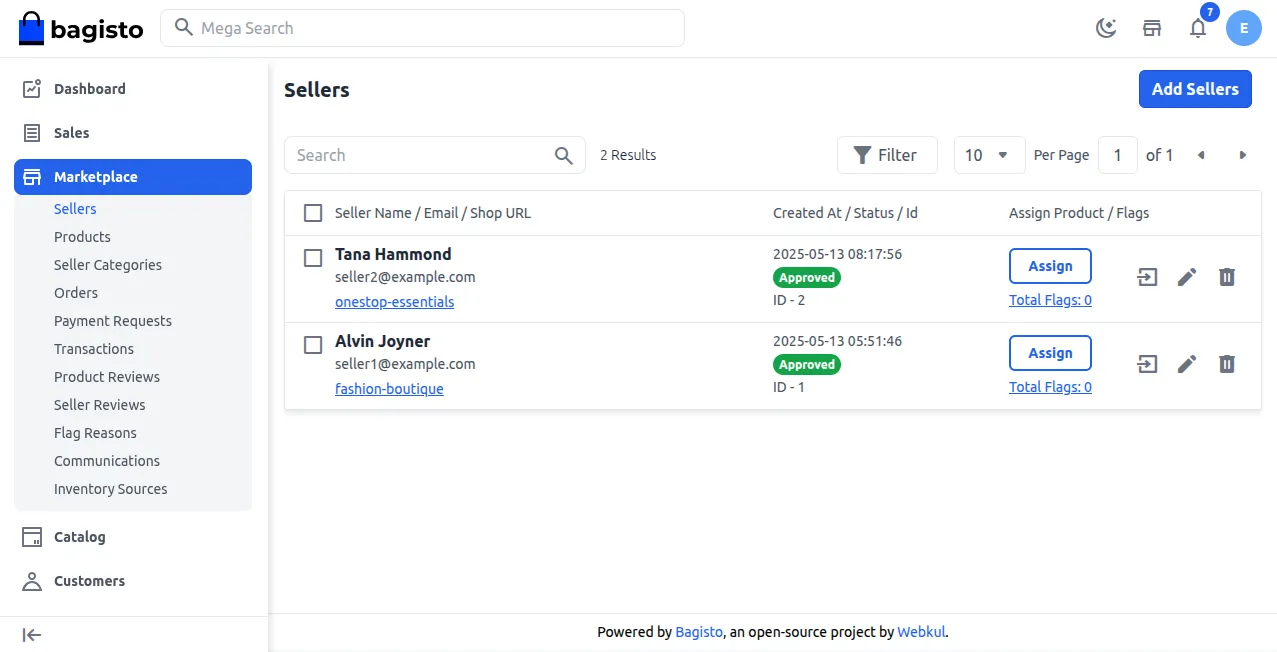The image size is (1277, 652).
Task: Click the search magnifier in Sellers search
Action: [564, 155]
